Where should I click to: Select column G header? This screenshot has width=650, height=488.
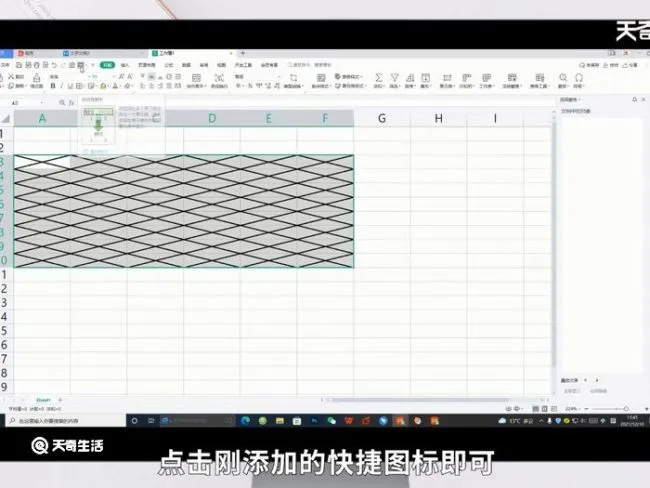382,119
